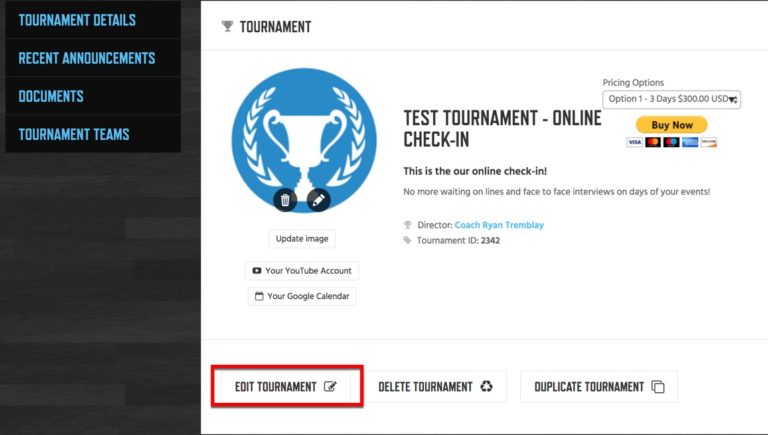This screenshot has width=768, height=435.
Task: Click the recycle icon on Delete Tournament
Action: coord(486,387)
